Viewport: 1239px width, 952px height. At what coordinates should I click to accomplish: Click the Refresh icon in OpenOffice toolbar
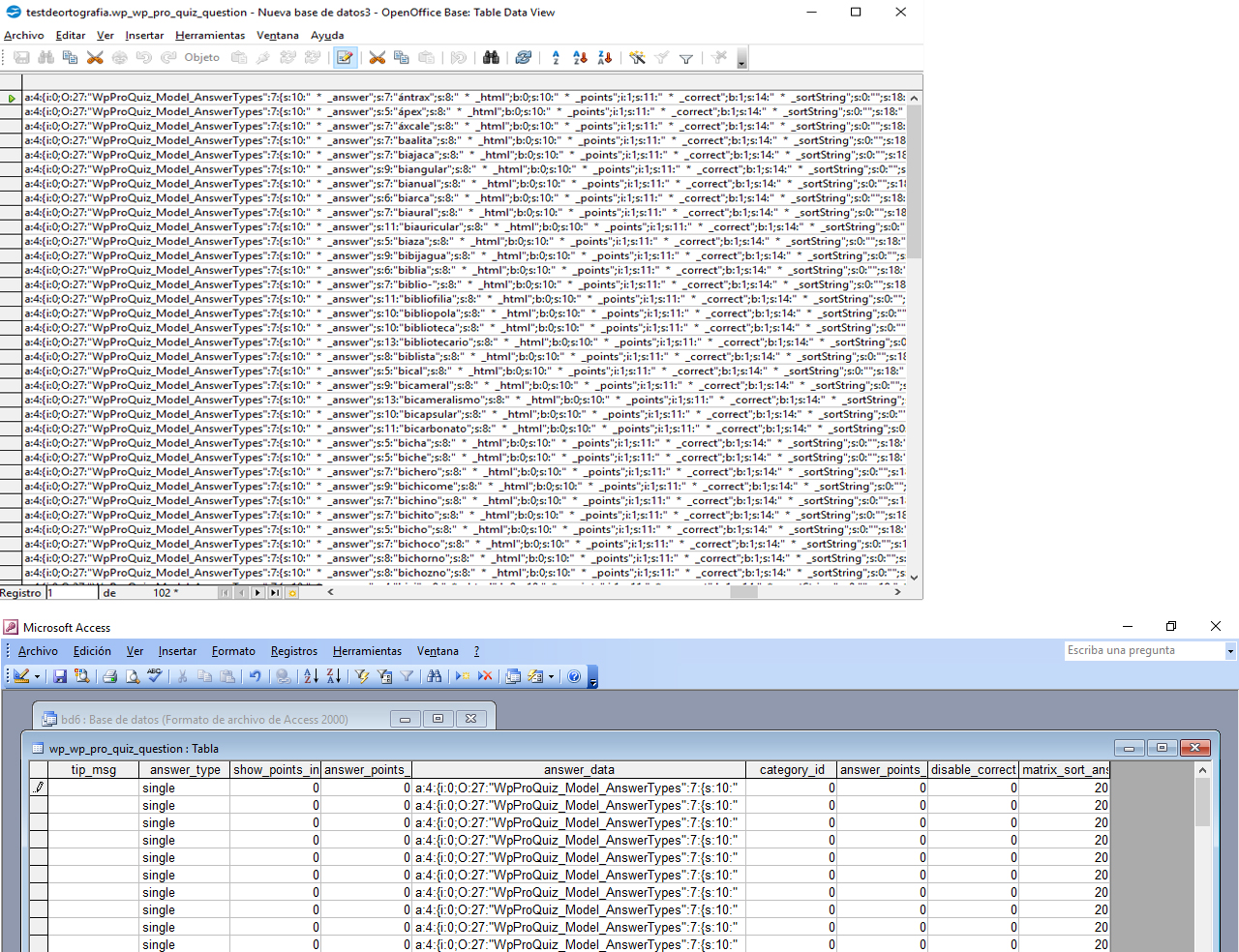pos(524,58)
